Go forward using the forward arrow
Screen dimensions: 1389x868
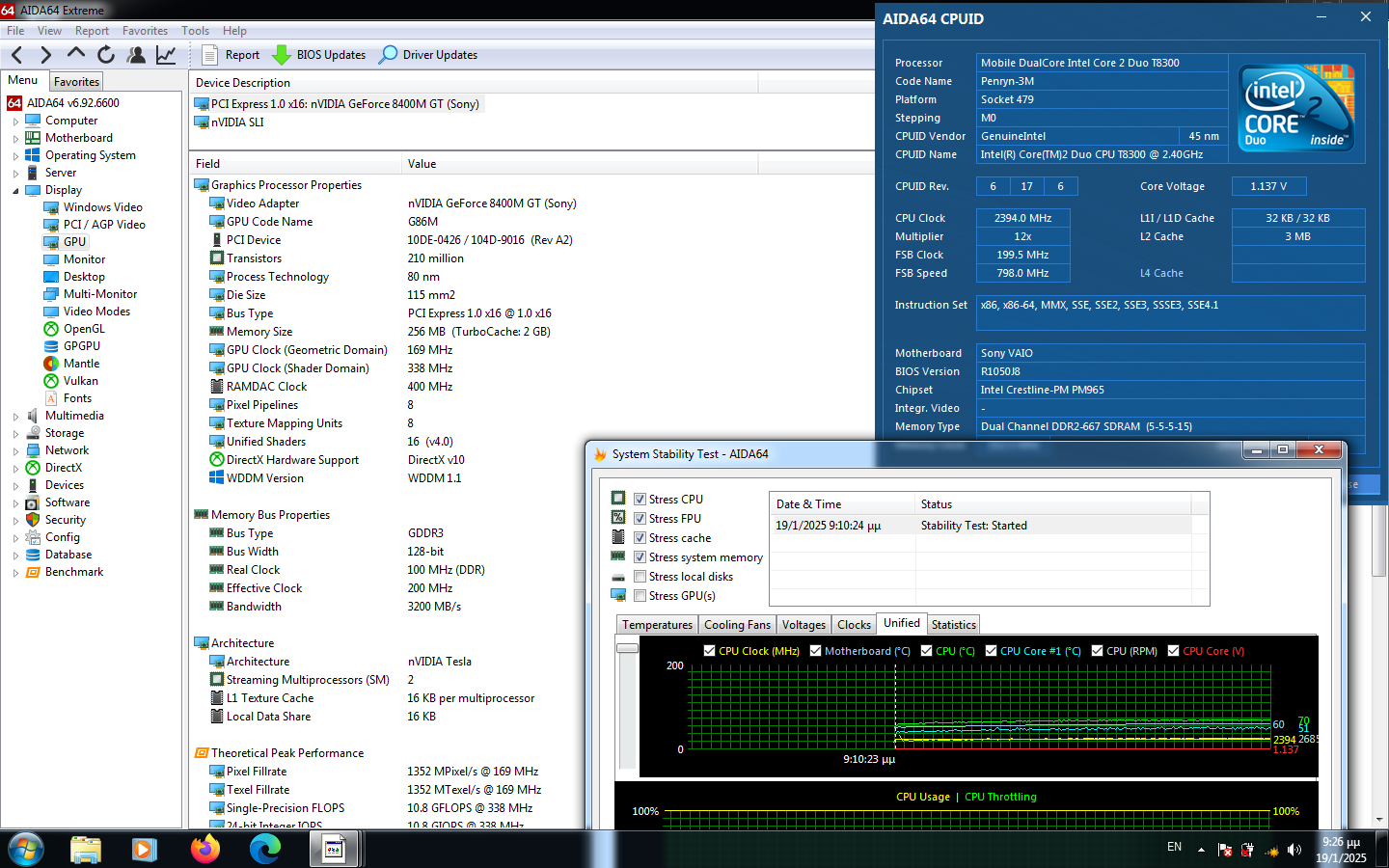45,55
